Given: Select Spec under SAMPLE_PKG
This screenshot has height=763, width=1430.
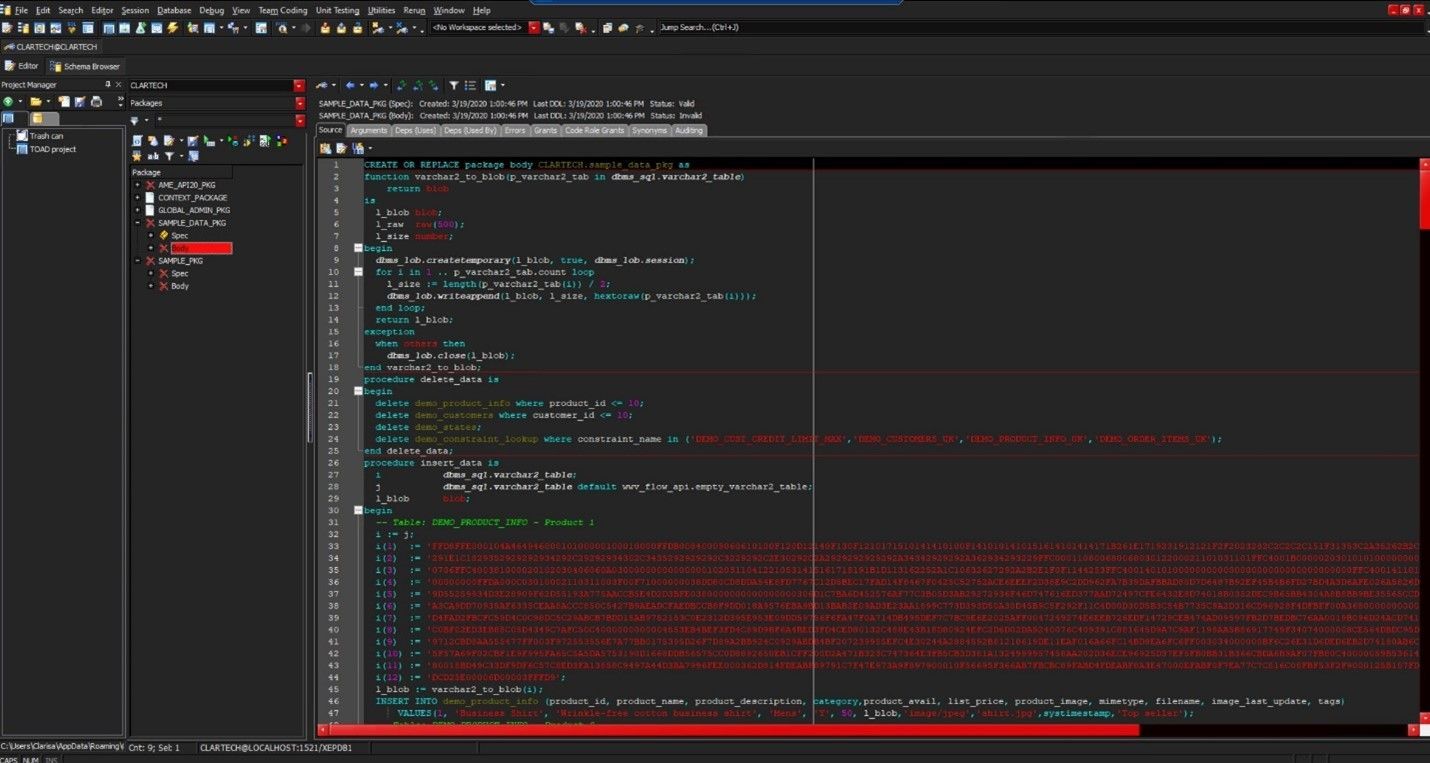Looking at the screenshot, I should click(x=179, y=273).
